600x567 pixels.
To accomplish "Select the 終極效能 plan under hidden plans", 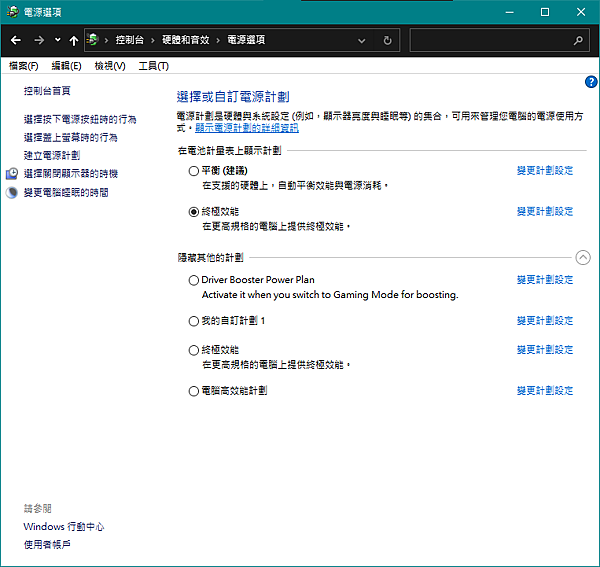I will coord(194,350).
